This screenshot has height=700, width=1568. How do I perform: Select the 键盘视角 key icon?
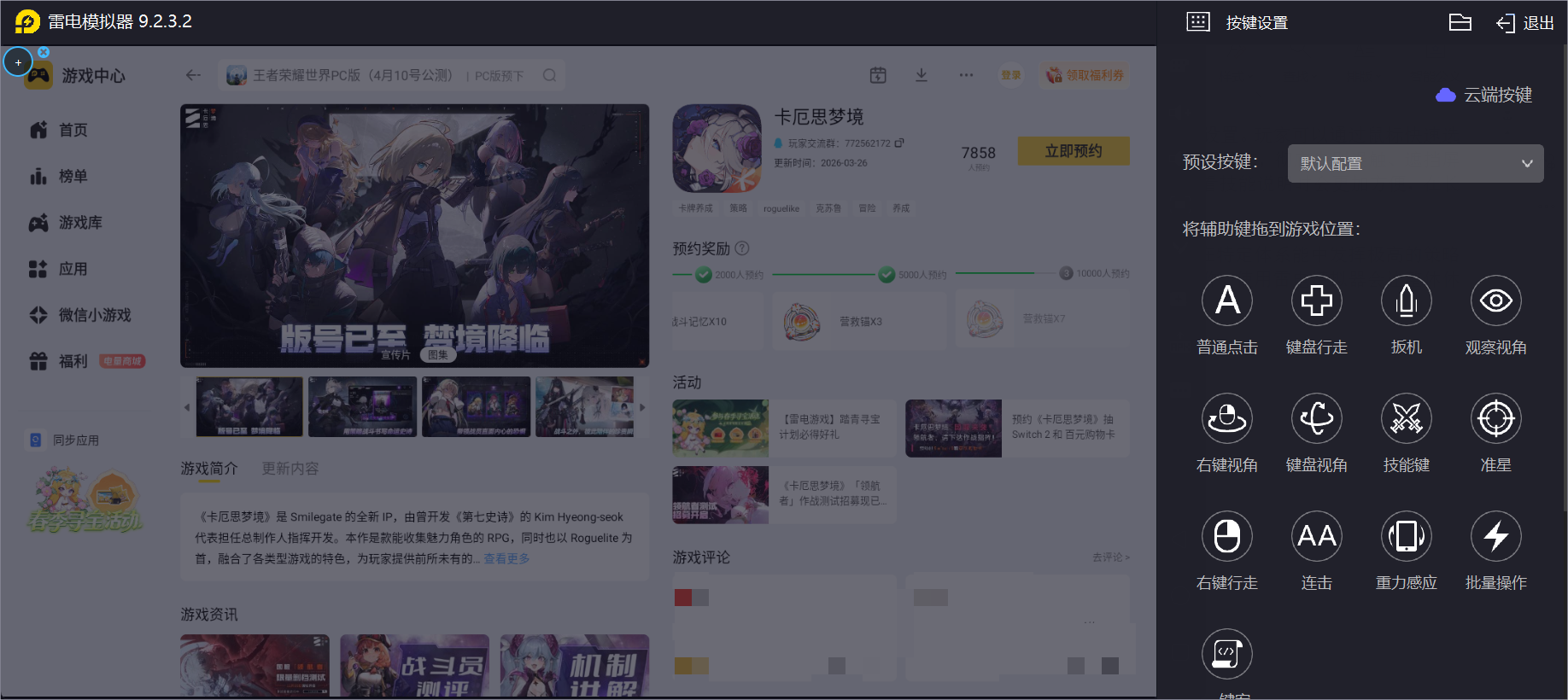(x=1317, y=418)
